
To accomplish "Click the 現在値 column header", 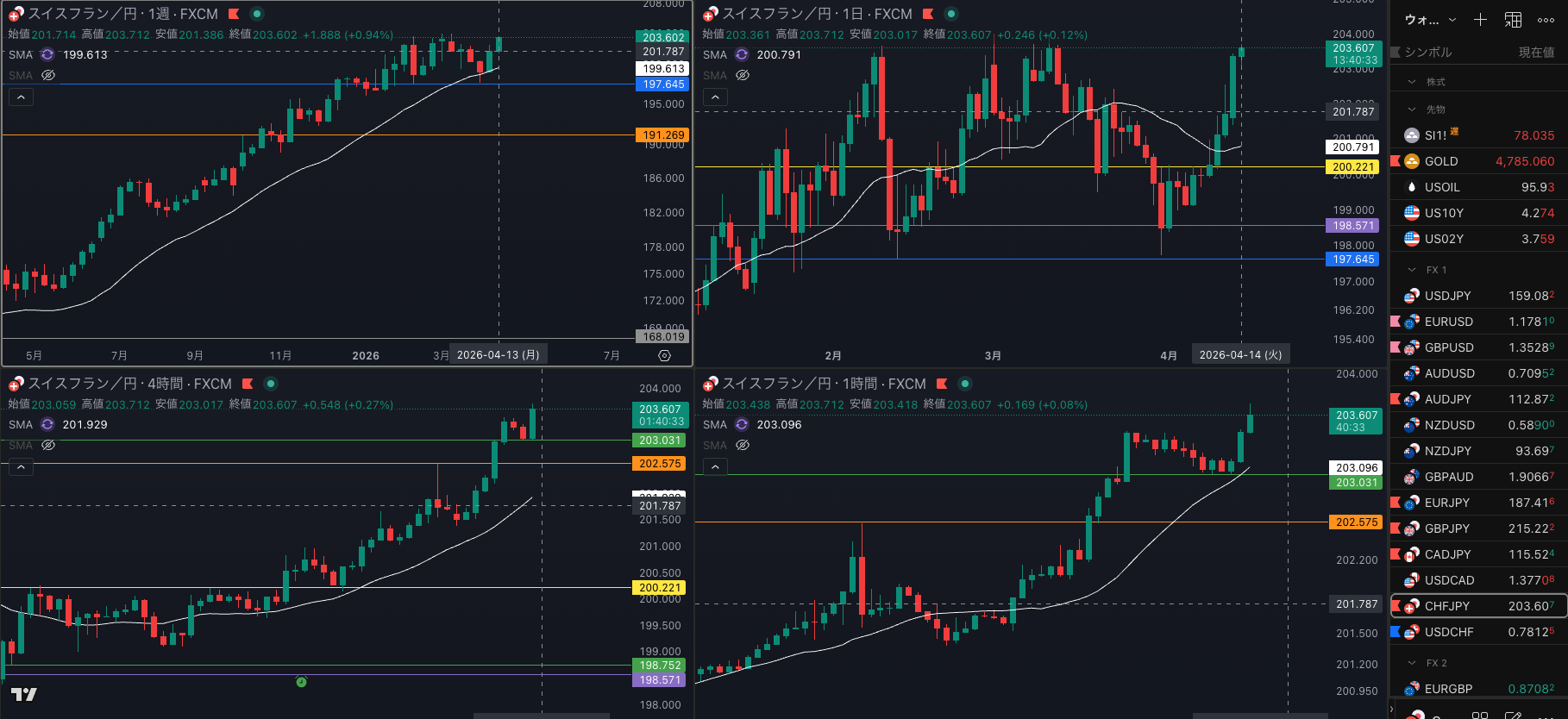I will pos(1536,53).
